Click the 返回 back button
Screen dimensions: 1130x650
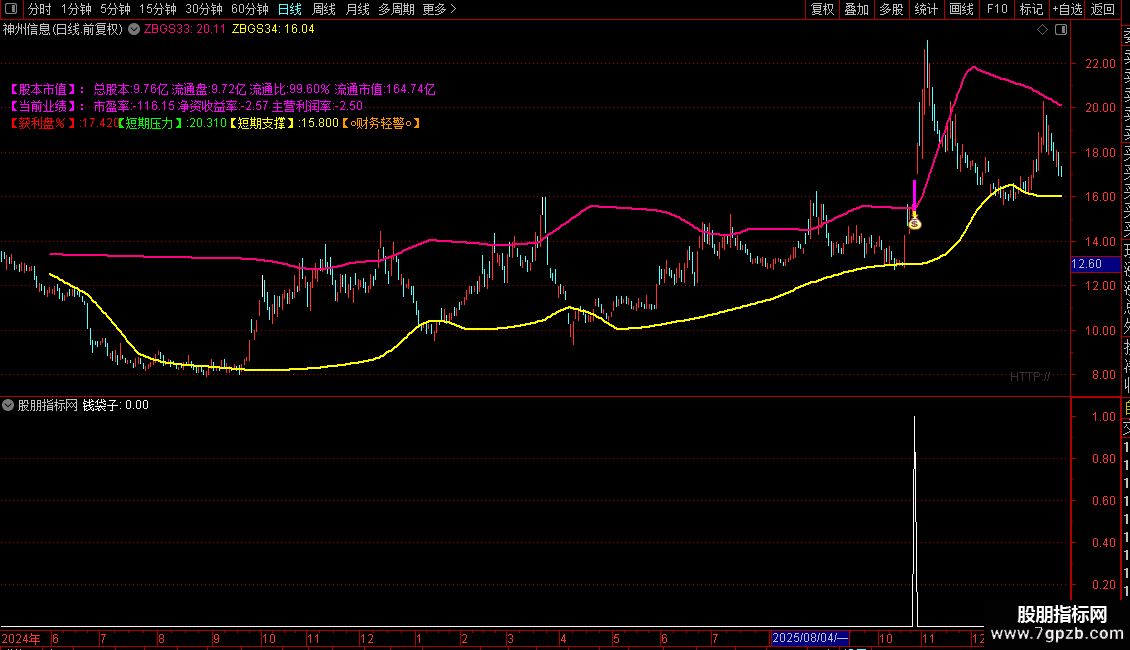(x=1103, y=9)
